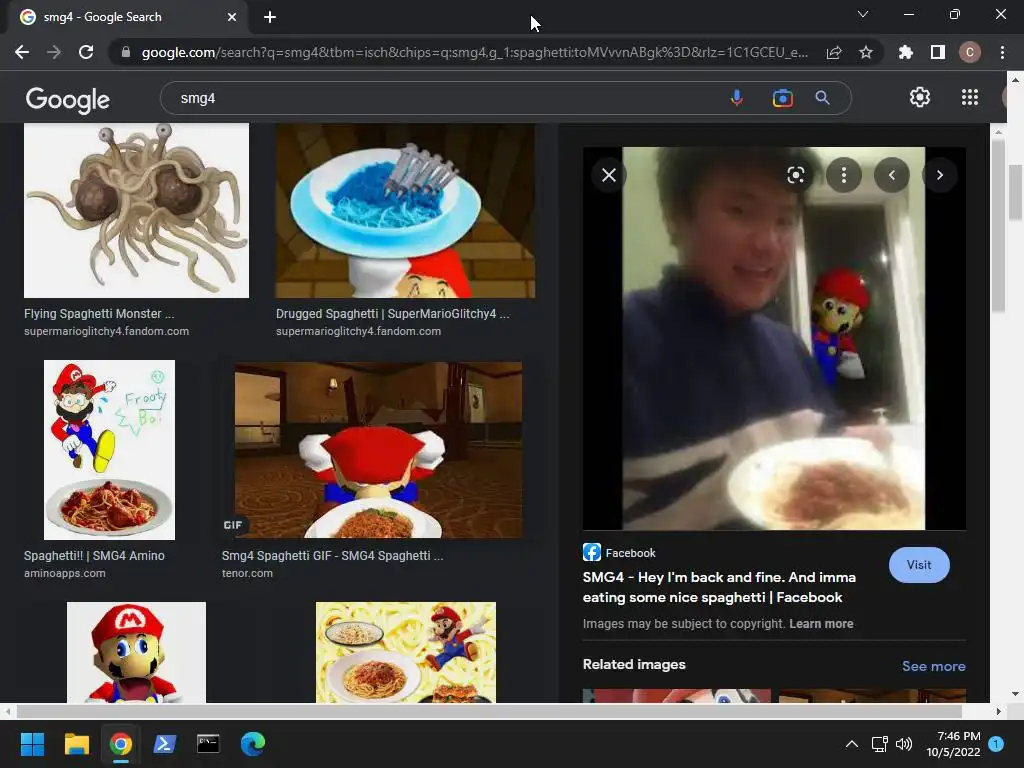Viewport: 1024px width, 768px height.
Task: Click the address bar URL
Action: [x=475, y=52]
